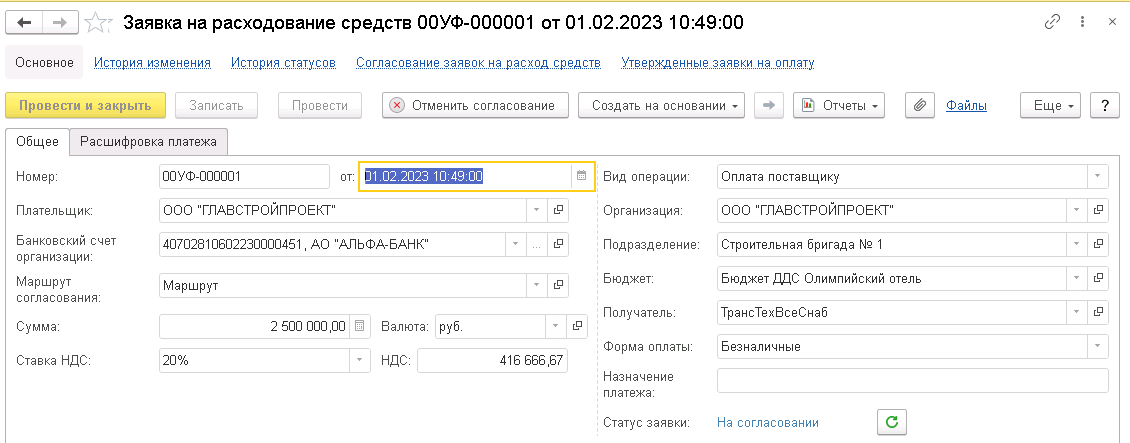Open the help question mark button
The width and height of the screenshot is (1130, 443).
[x=1104, y=105]
